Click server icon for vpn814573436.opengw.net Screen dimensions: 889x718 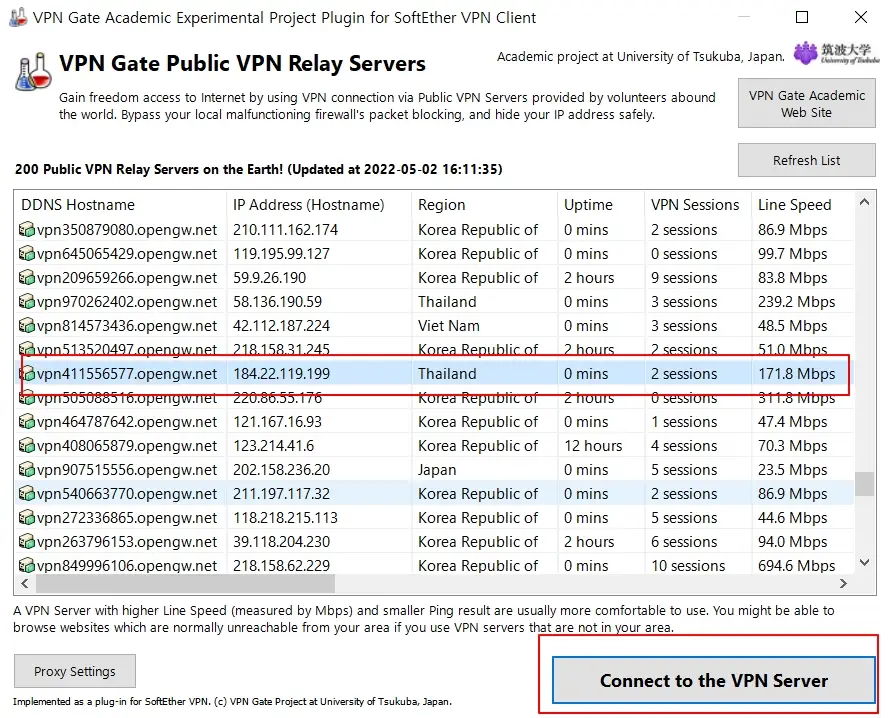[x=27, y=326]
